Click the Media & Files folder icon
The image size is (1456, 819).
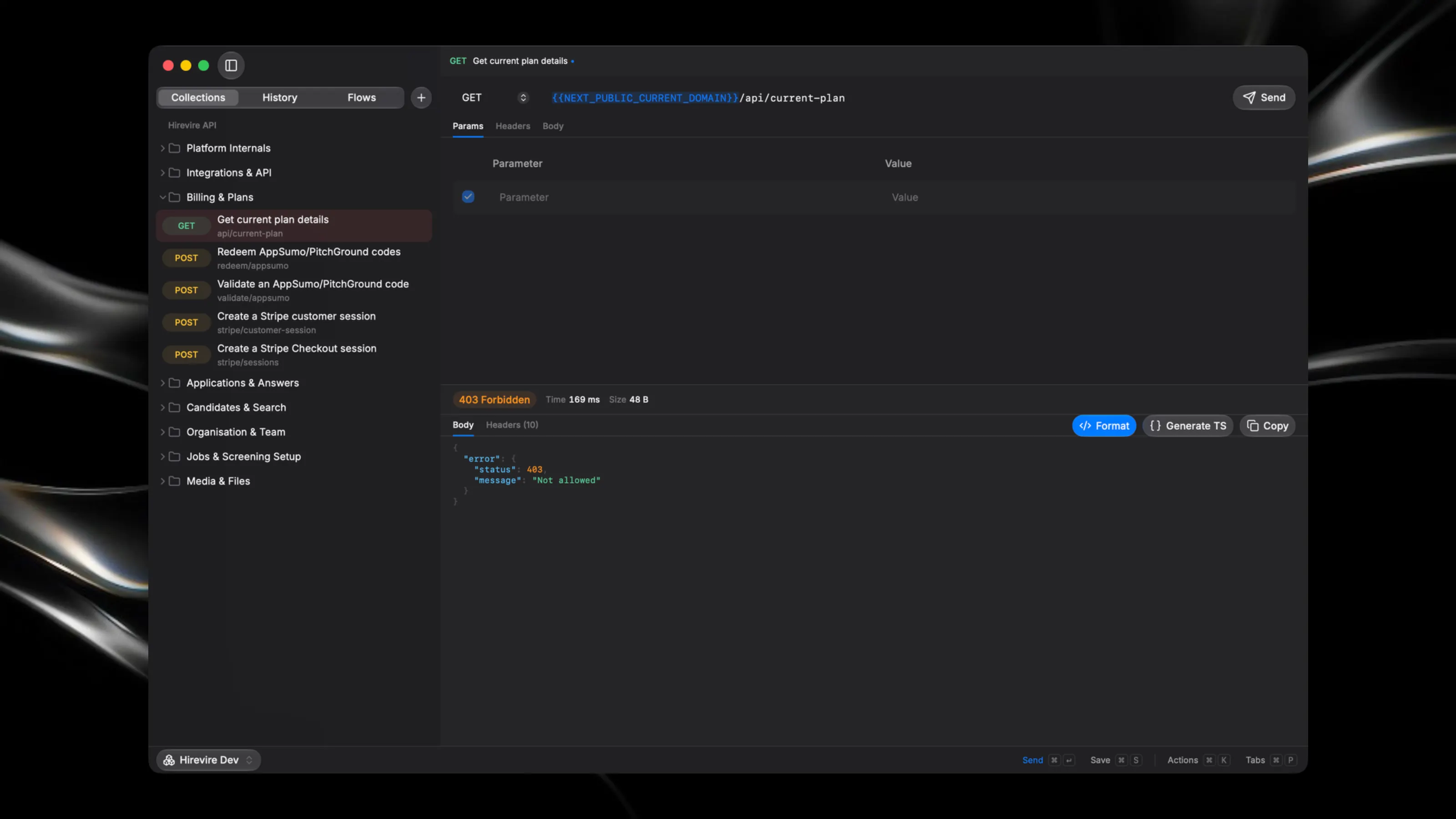coord(175,481)
